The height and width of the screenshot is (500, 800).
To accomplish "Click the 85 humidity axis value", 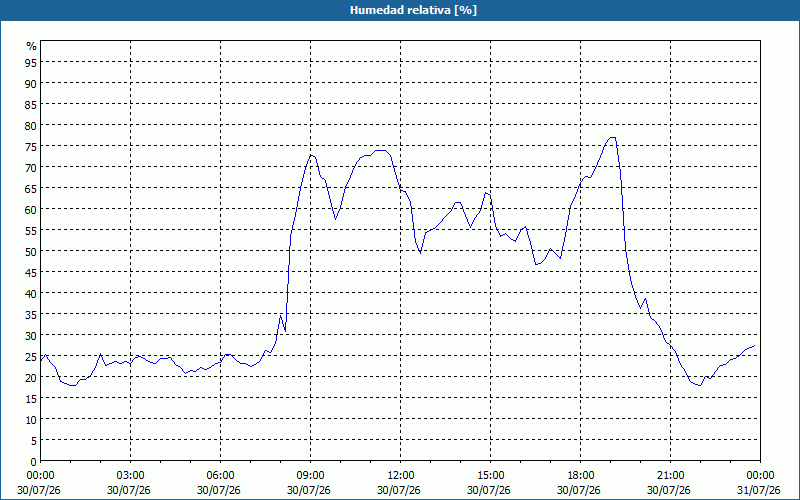I will click(31, 104).
